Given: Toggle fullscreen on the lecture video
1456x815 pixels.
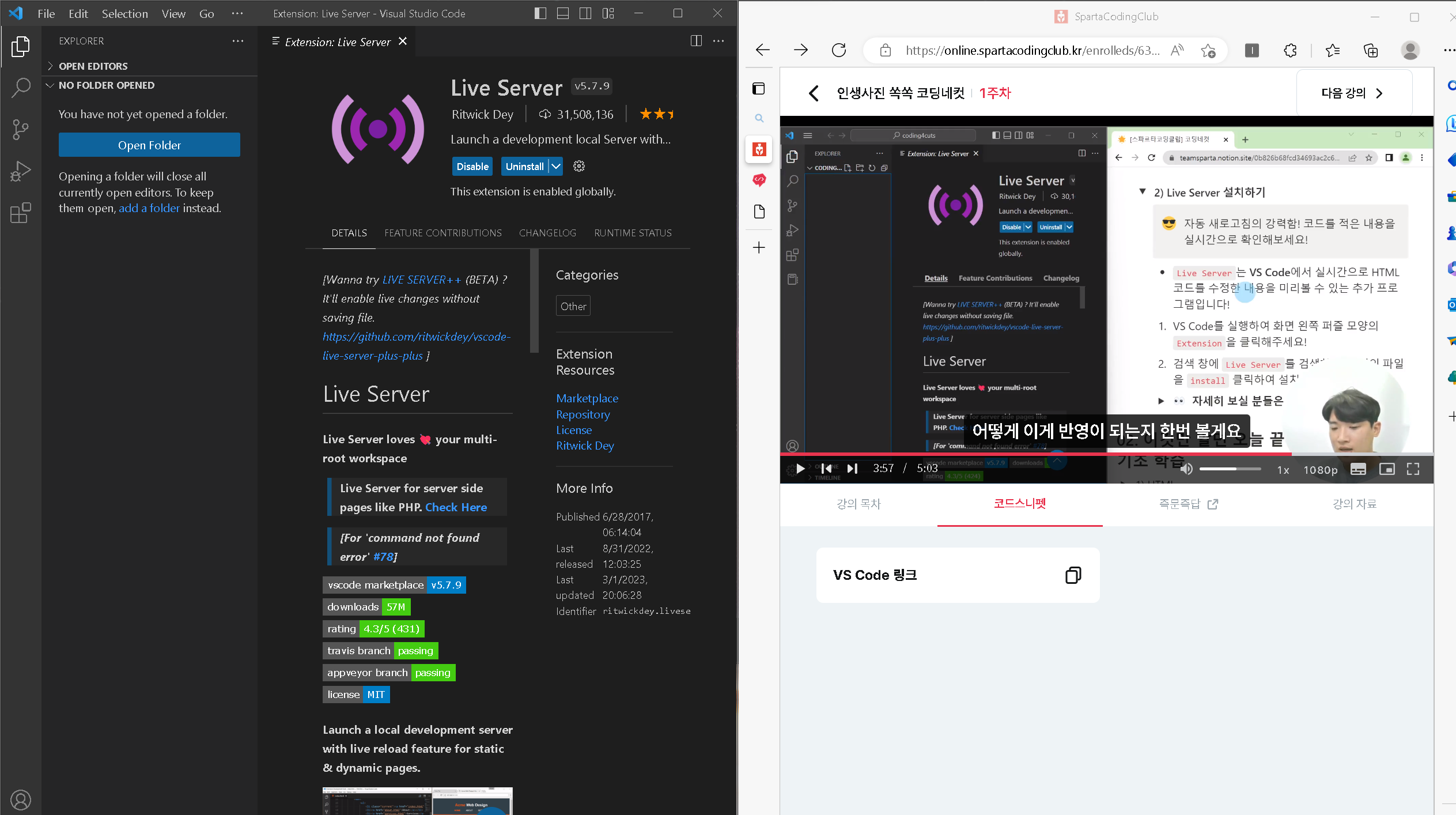Looking at the screenshot, I should [1413, 469].
